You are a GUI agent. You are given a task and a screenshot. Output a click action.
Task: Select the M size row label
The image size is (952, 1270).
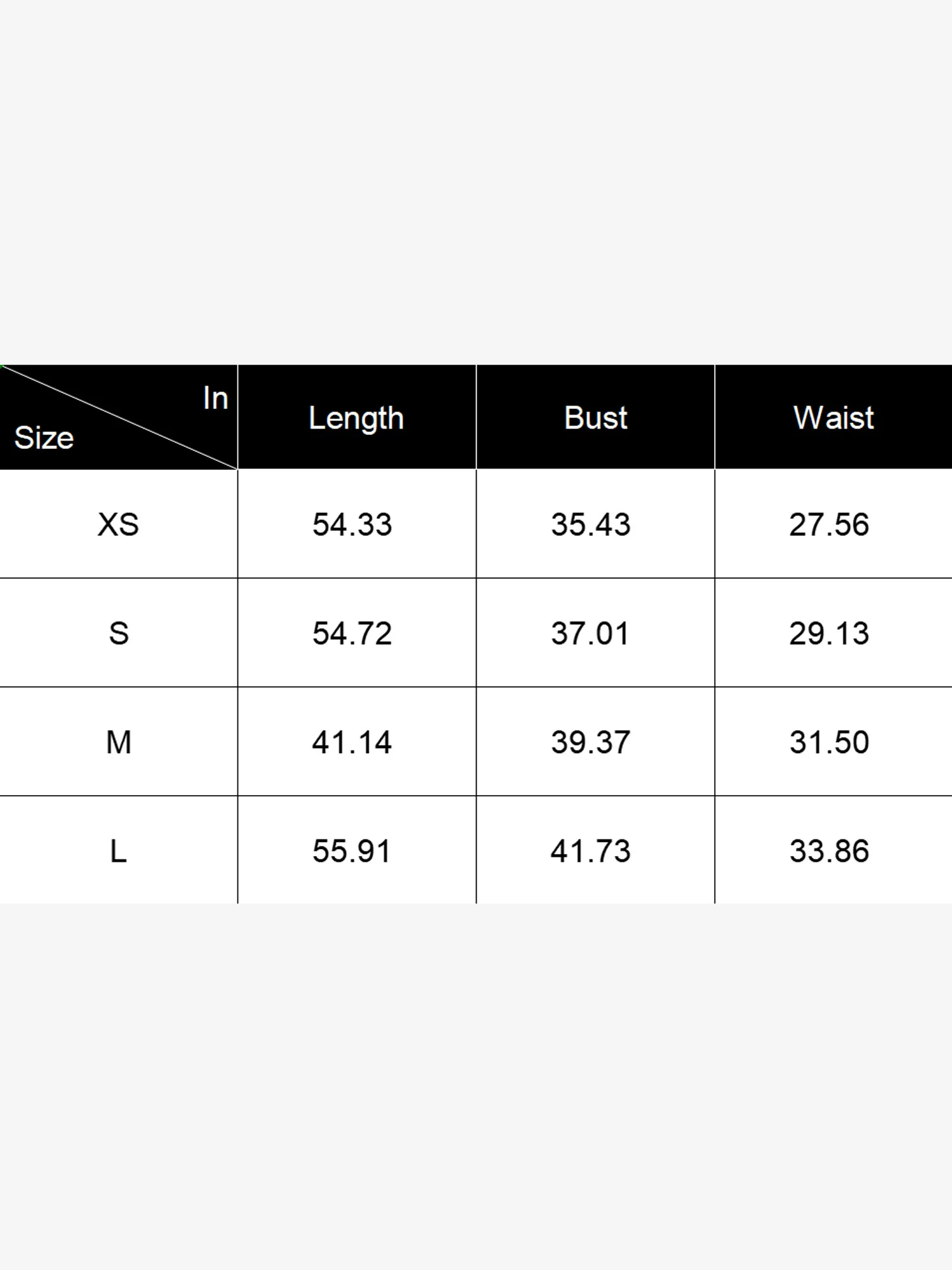tap(119, 742)
